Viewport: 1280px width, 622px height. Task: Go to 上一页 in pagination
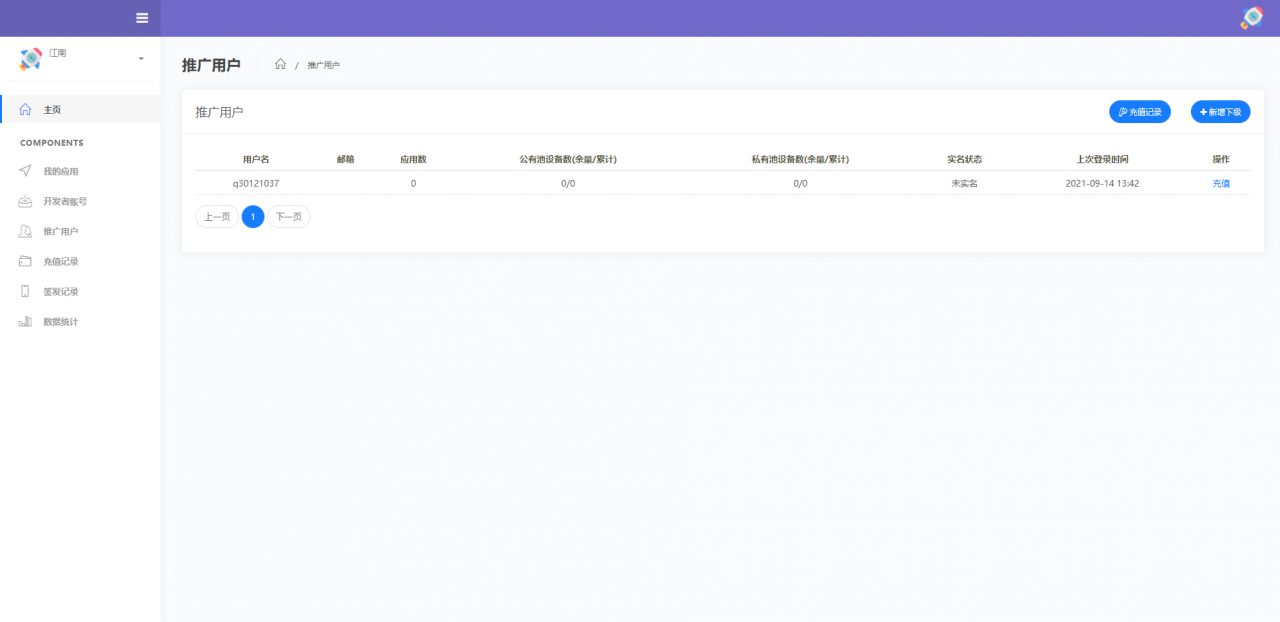(x=217, y=216)
